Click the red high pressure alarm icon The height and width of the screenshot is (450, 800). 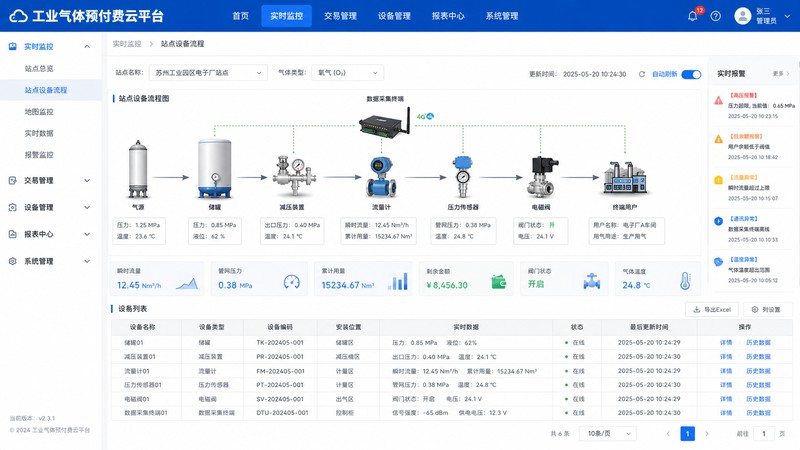click(x=718, y=101)
